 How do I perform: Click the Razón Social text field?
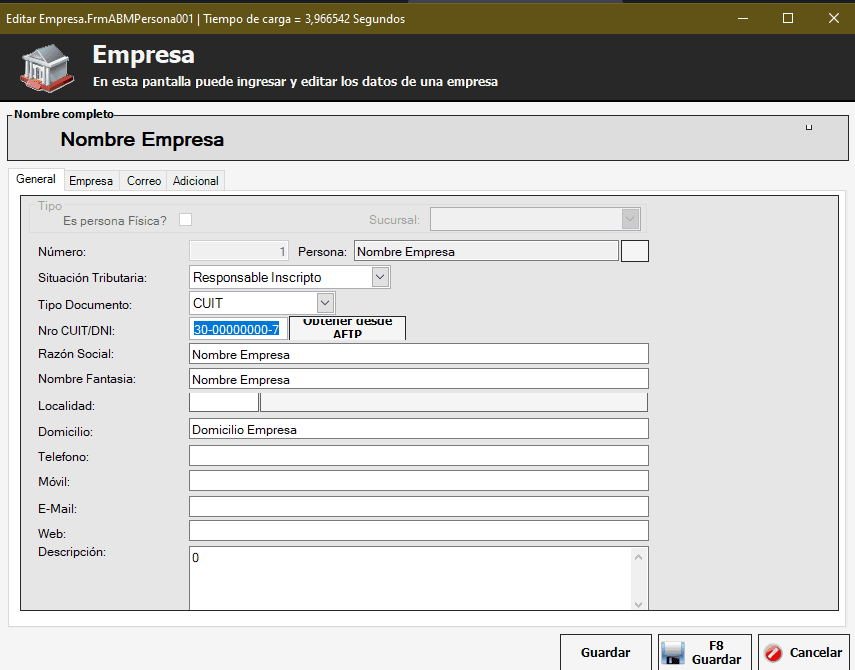click(418, 354)
